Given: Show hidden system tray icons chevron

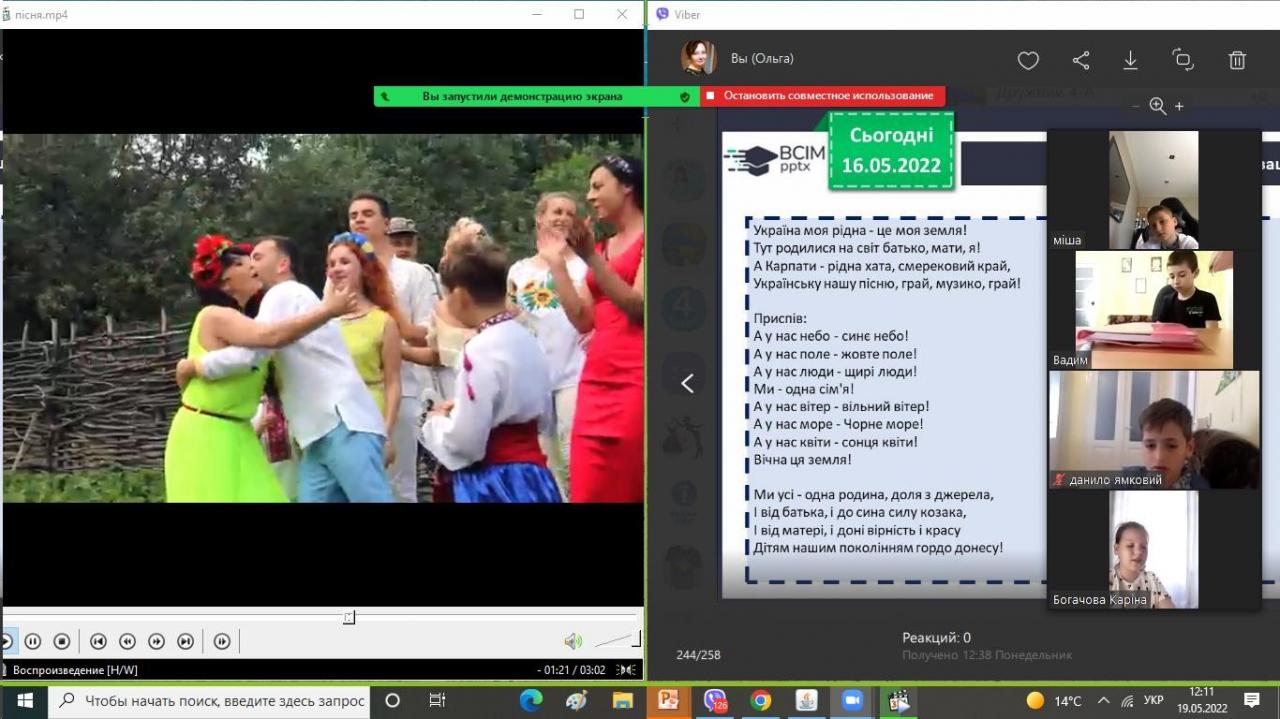Looking at the screenshot, I should pyautogui.click(x=1103, y=700).
